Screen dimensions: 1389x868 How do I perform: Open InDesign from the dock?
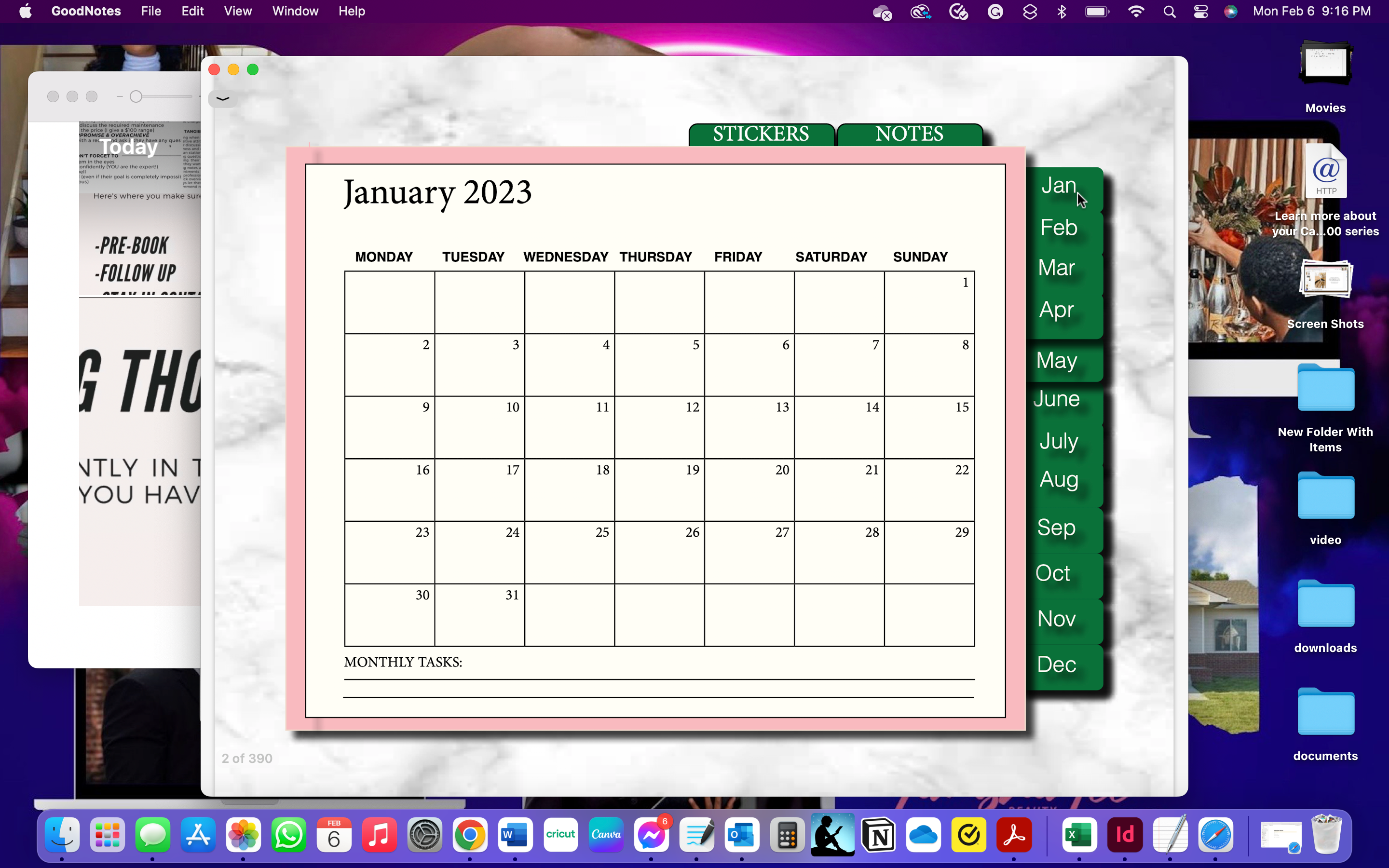(x=1125, y=835)
